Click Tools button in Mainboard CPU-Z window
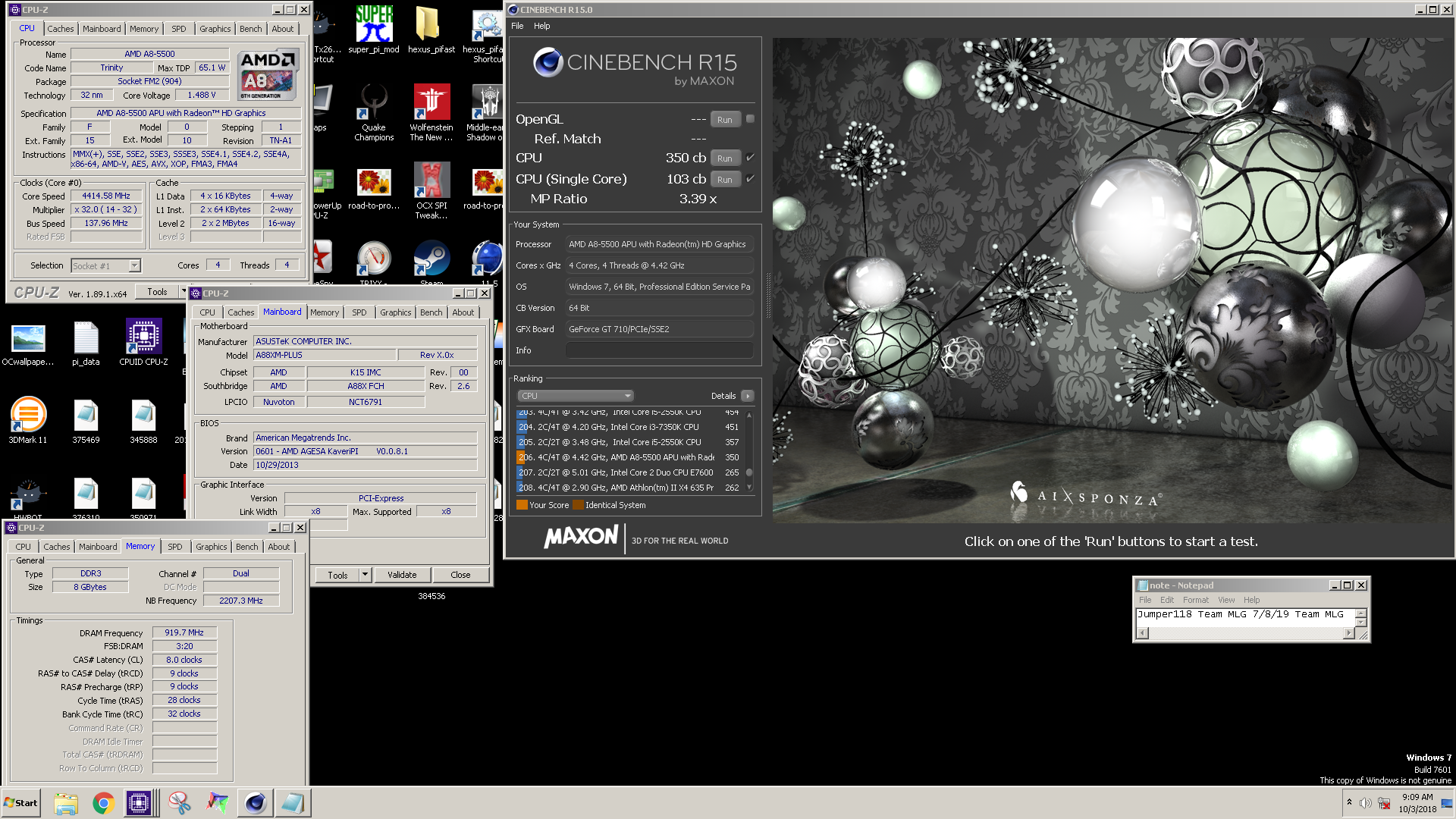Image resolution: width=1456 pixels, height=819 pixels. tap(337, 575)
